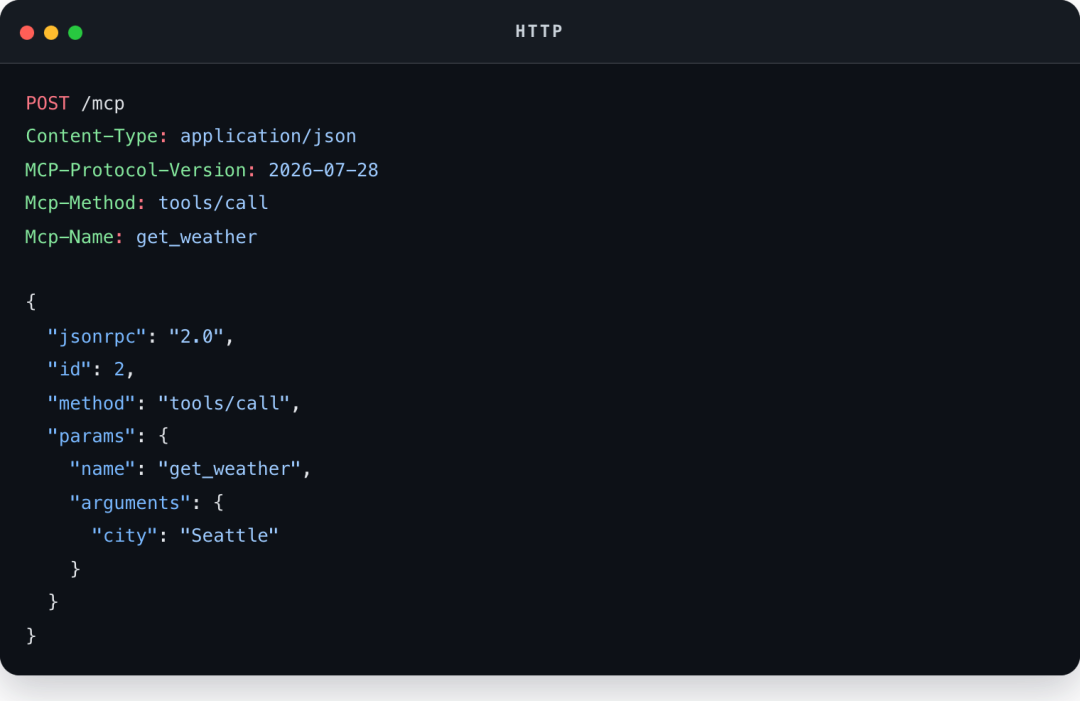Click the "arguments" JSON key
Screen dimensions: 1080x701
pos(130,503)
